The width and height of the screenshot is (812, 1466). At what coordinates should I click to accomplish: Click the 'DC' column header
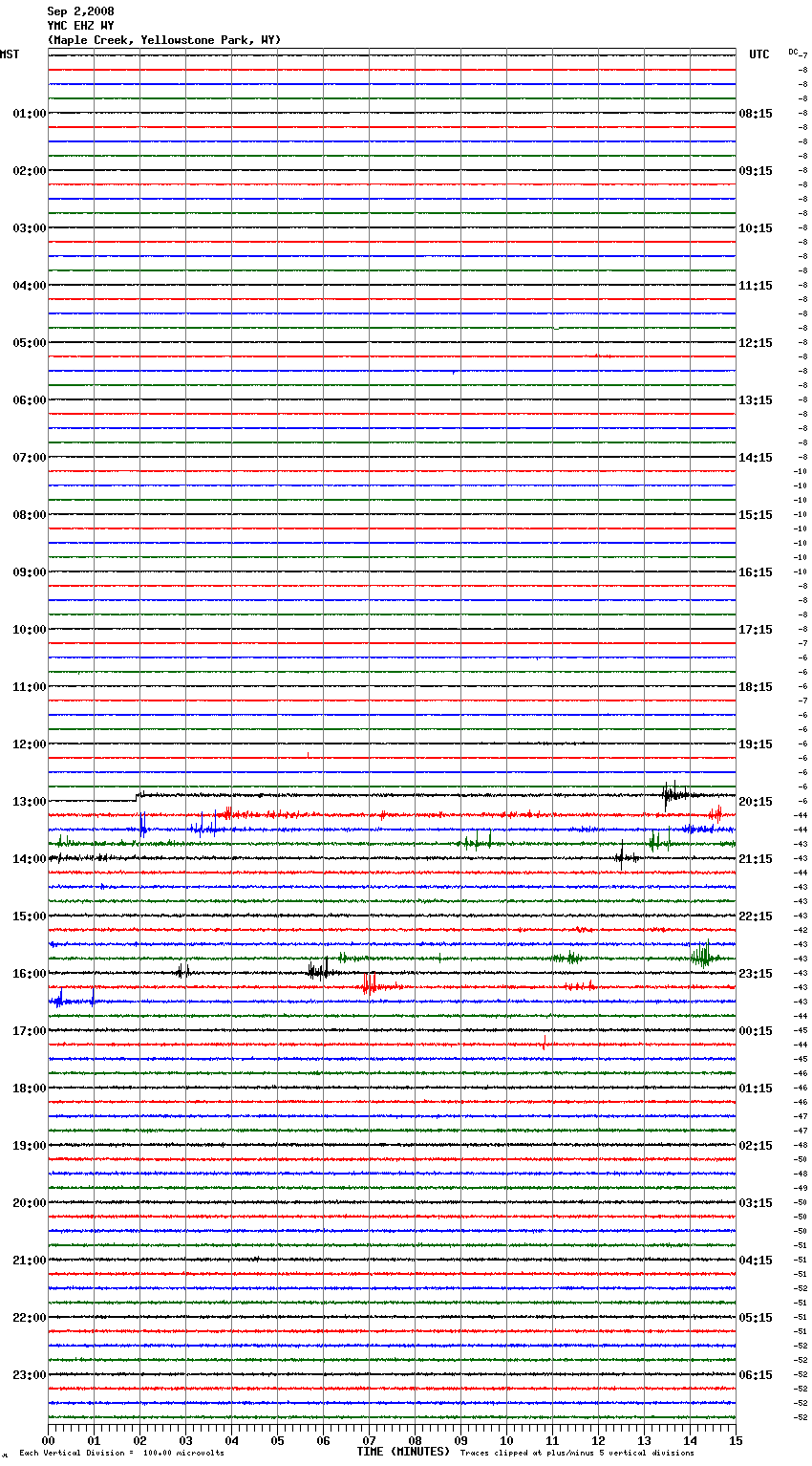pyautogui.click(x=793, y=52)
